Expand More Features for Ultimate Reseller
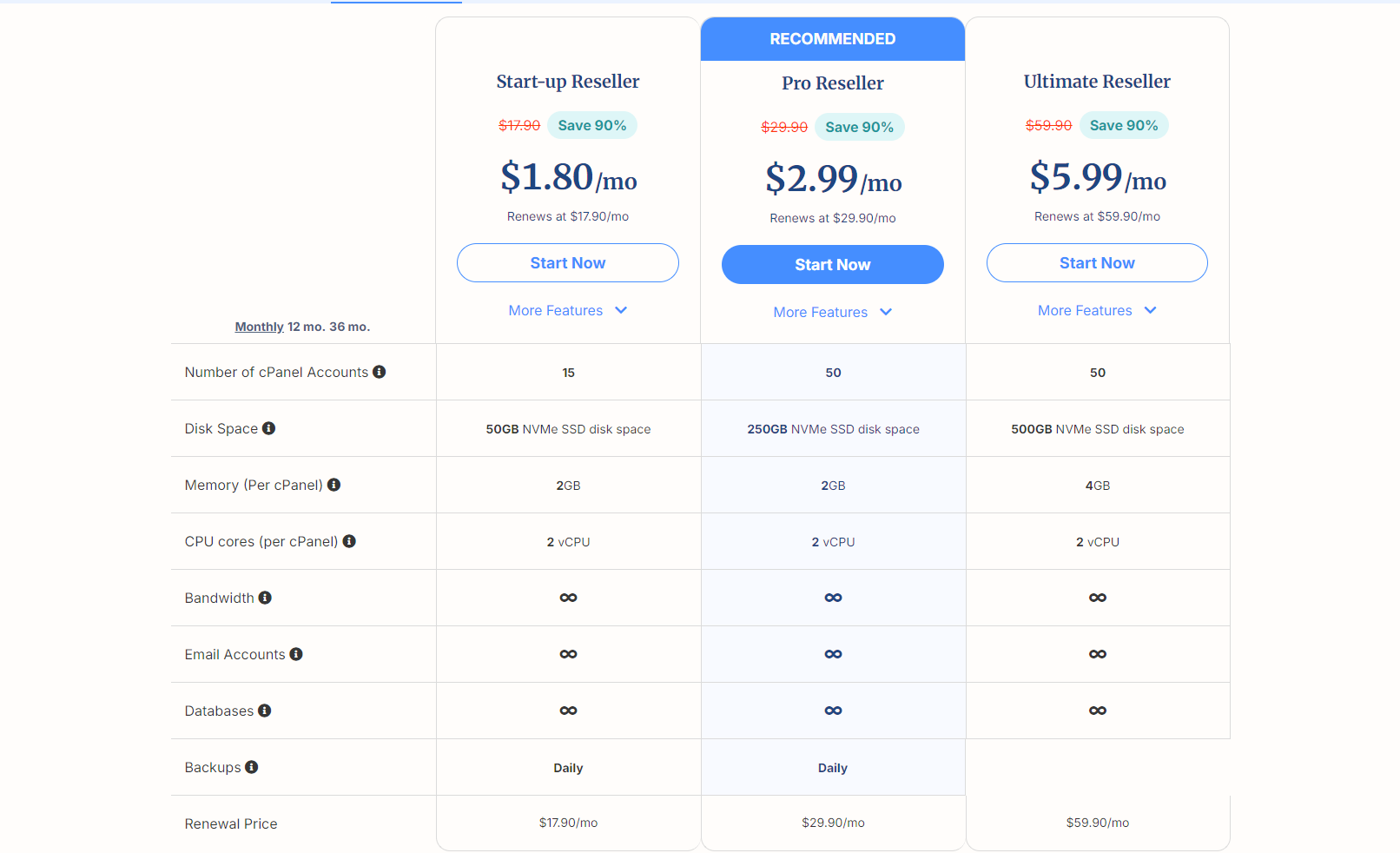This screenshot has width=1400, height=853. pyautogui.click(x=1097, y=310)
